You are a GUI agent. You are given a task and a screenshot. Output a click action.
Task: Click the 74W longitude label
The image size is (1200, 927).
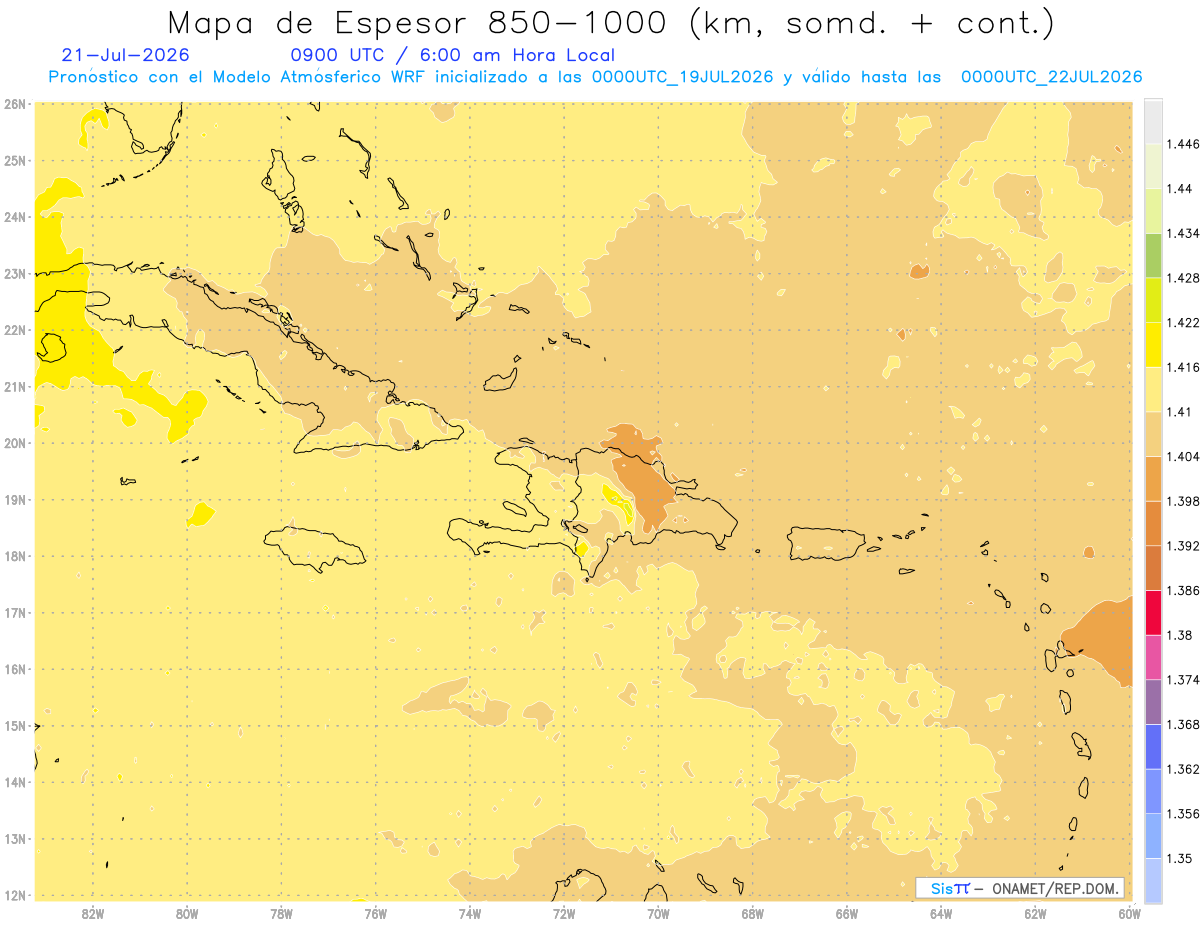469,913
